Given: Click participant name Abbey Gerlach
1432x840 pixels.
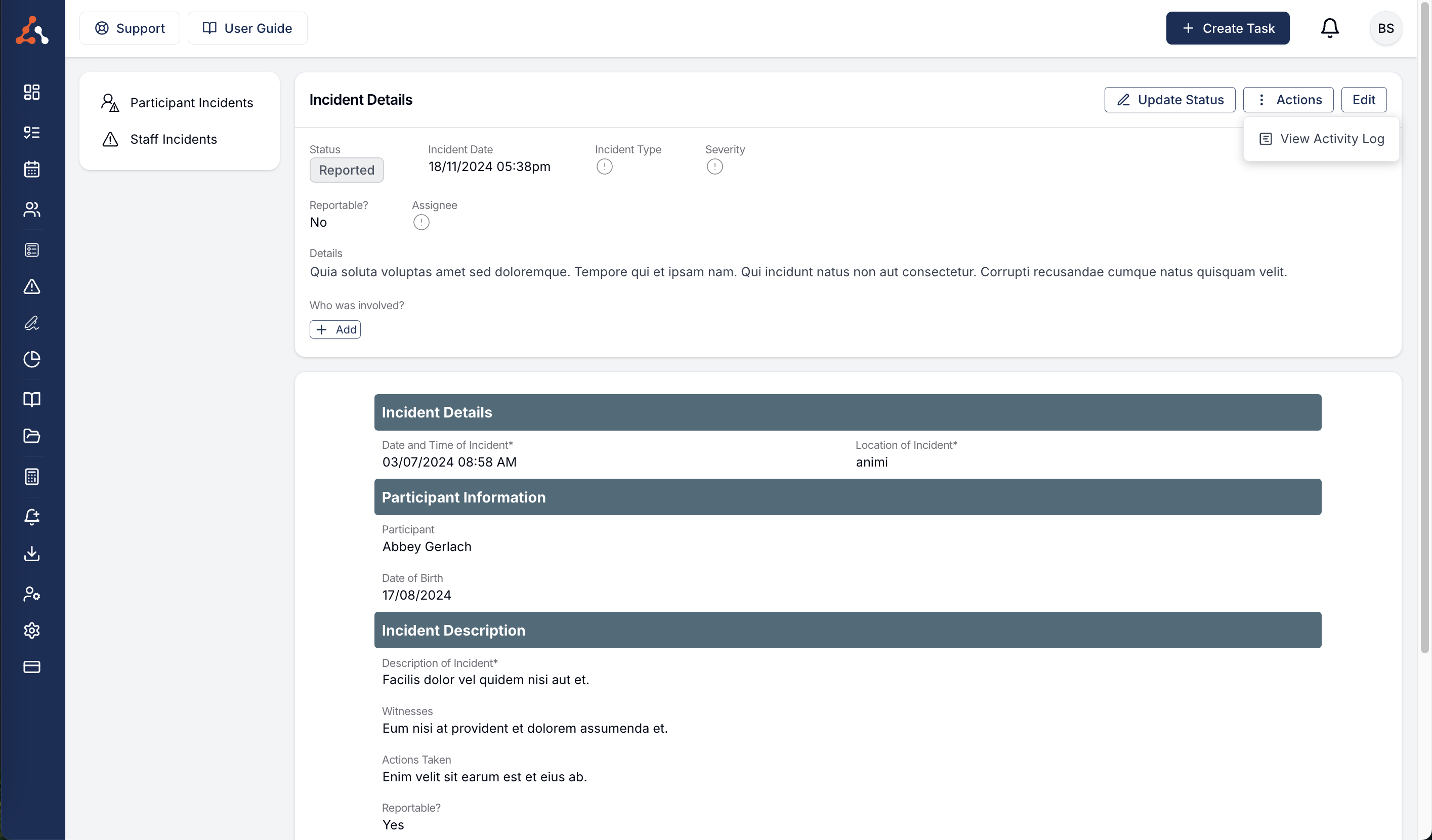Looking at the screenshot, I should tap(427, 547).
